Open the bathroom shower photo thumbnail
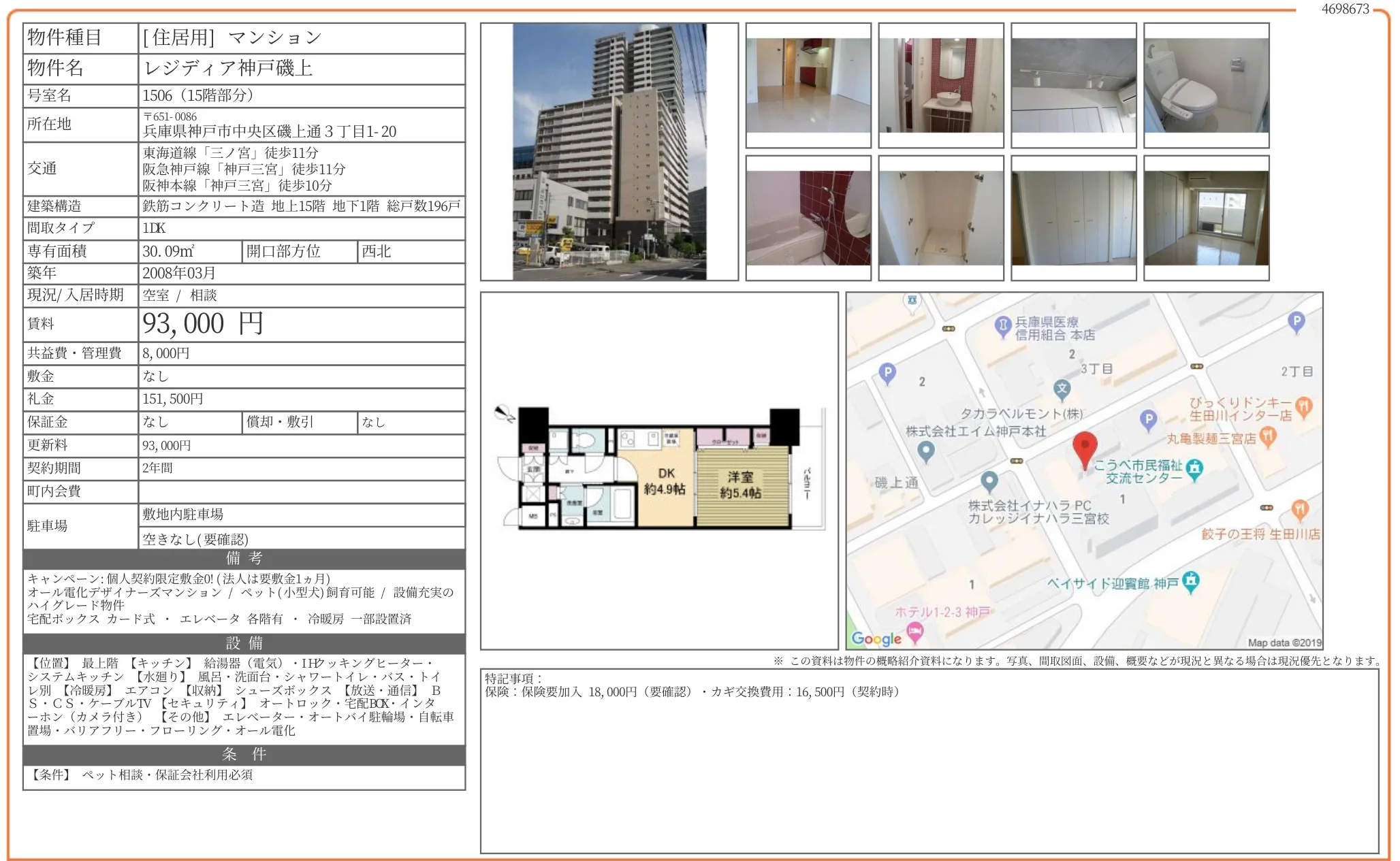 (808, 218)
